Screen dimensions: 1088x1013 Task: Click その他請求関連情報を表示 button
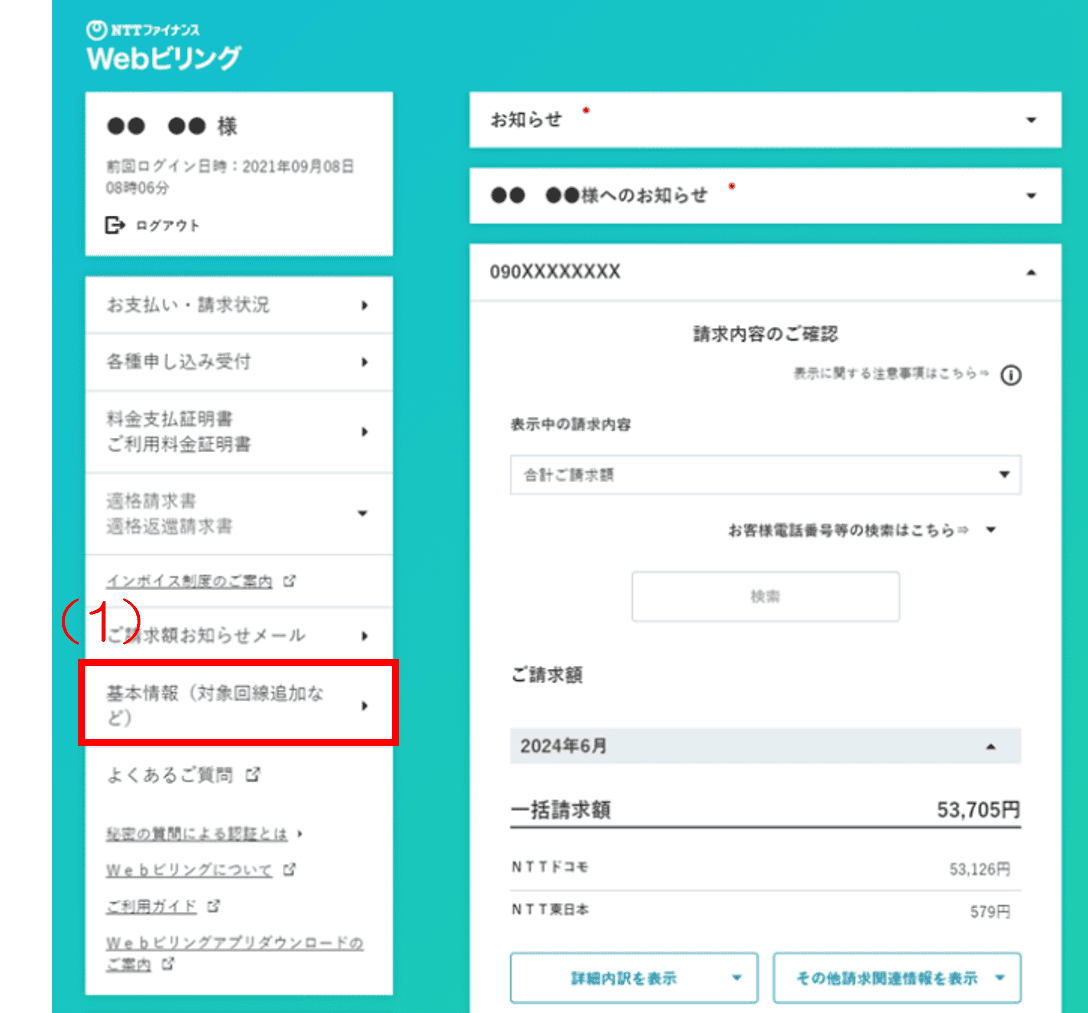tap(896, 978)
